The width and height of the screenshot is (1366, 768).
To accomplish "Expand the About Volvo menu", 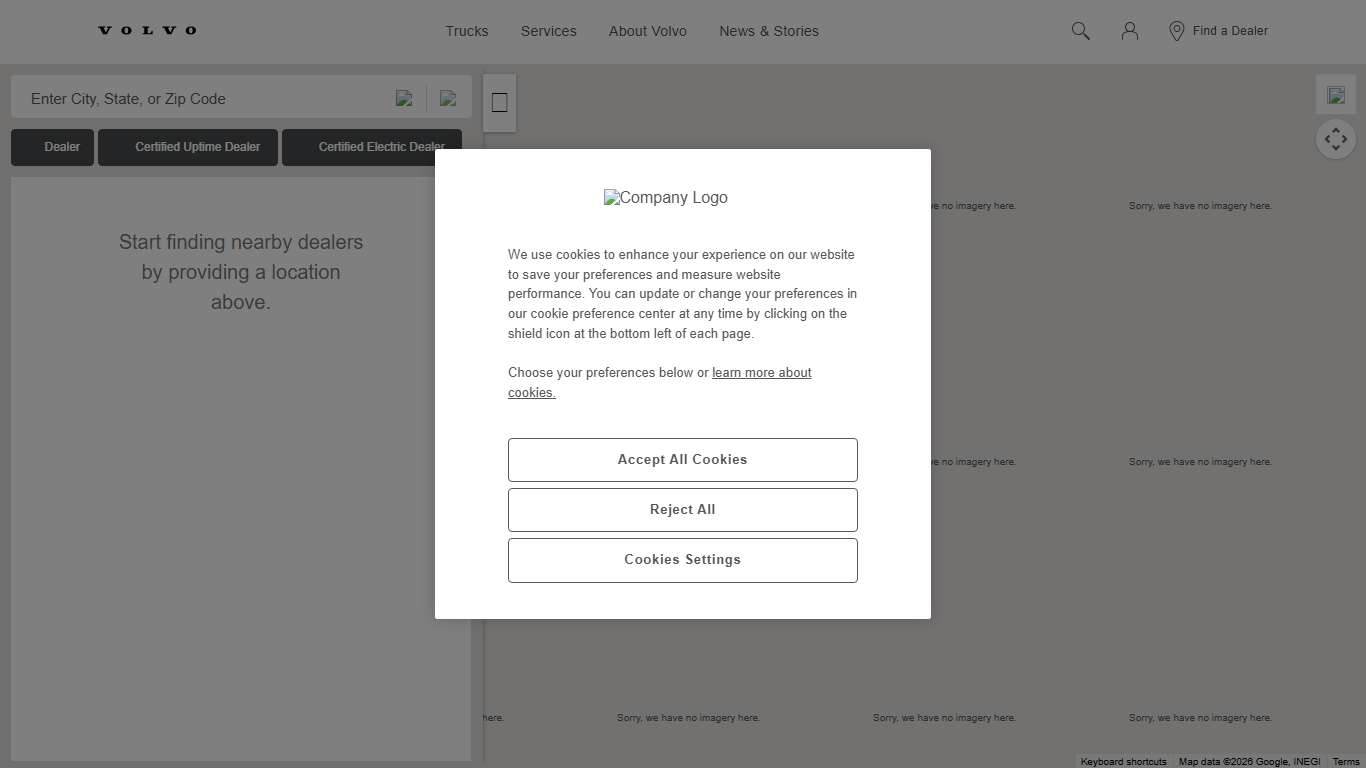I will coord(648,31).
